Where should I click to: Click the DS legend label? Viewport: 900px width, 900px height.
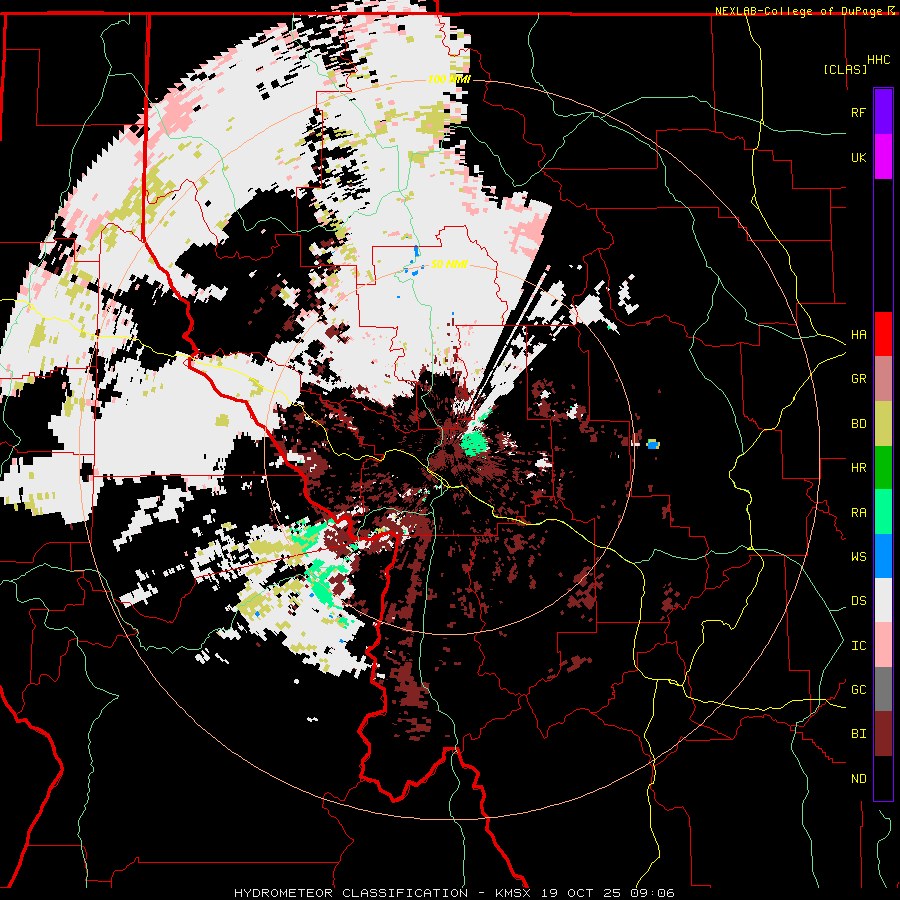pyautogui.click(x=858, y=601)
